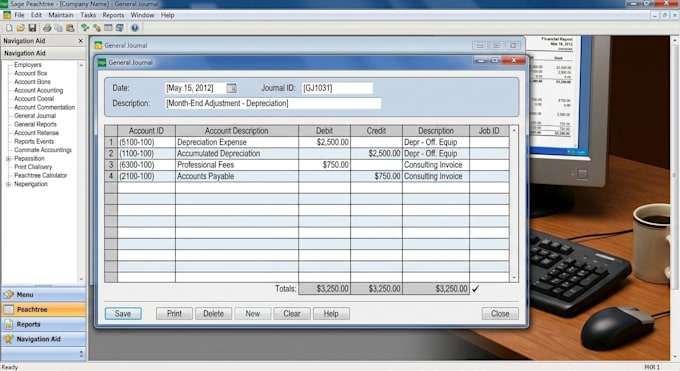Screen dimensions: 680x371
Task: Click the New document icon in the toolbar
Action: click(9, 28)
